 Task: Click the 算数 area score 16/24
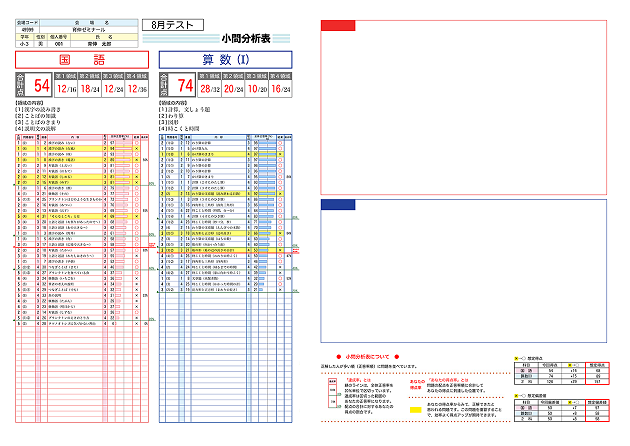click(x=280, y=89)
